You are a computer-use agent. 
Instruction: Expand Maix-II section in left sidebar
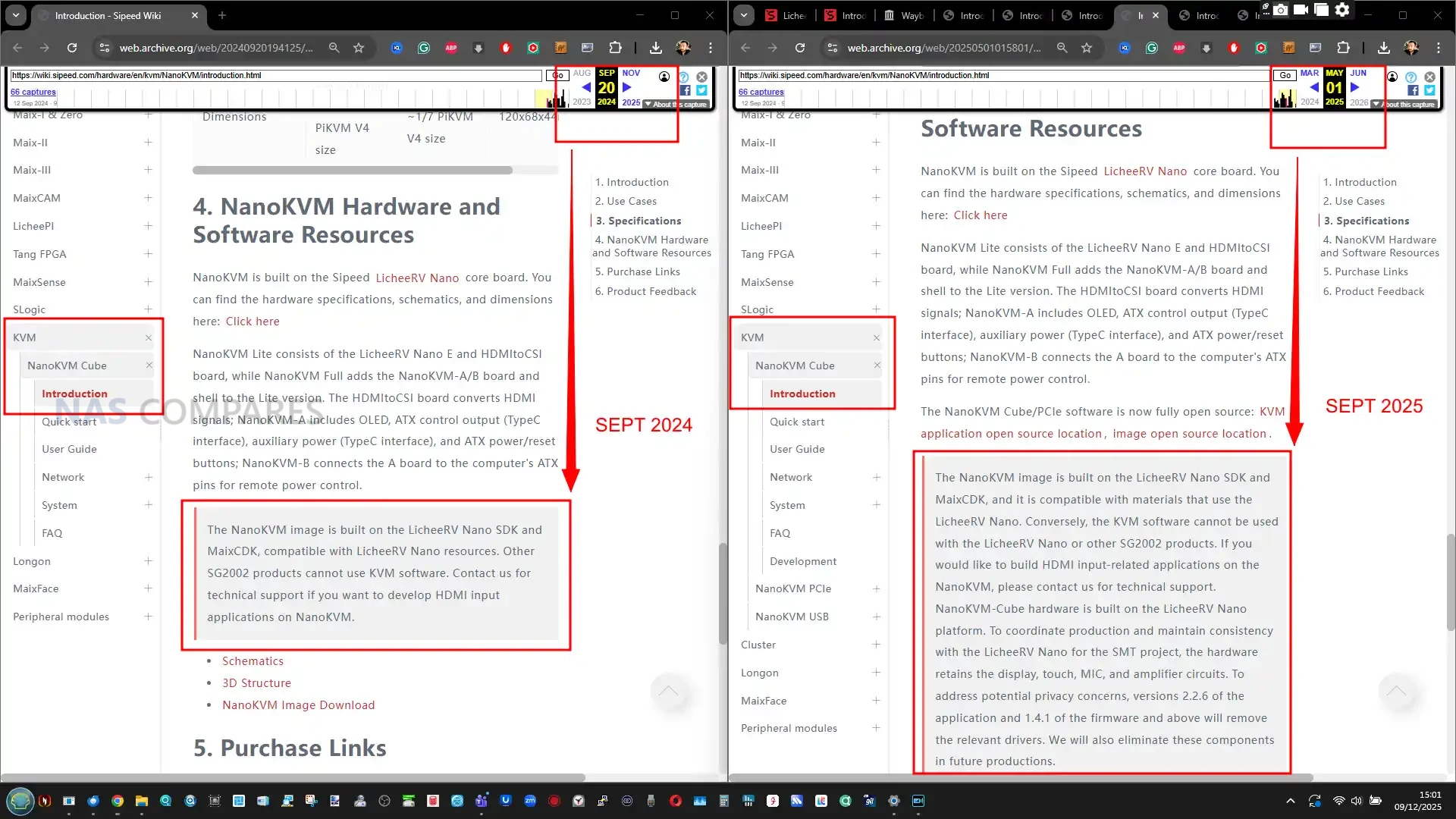point(148,143)
